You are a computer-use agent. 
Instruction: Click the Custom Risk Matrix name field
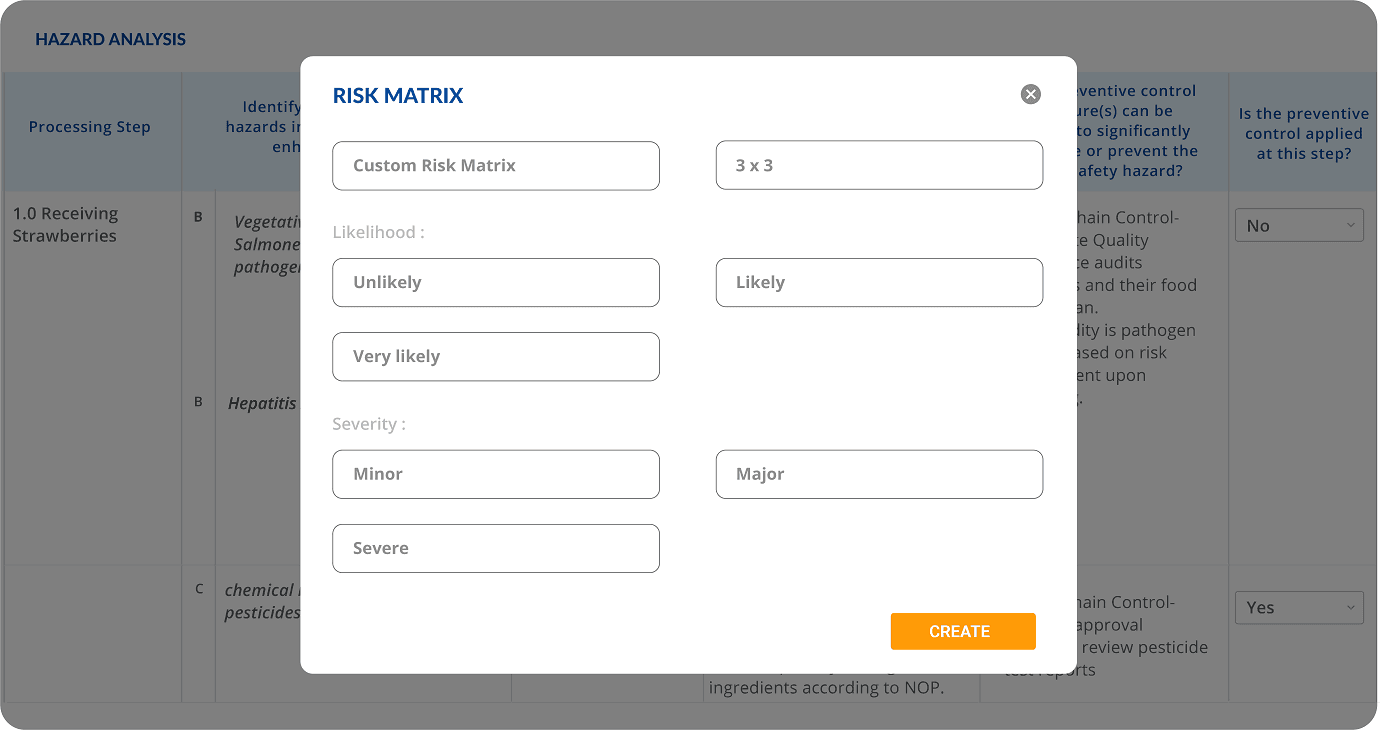point(495,166)
